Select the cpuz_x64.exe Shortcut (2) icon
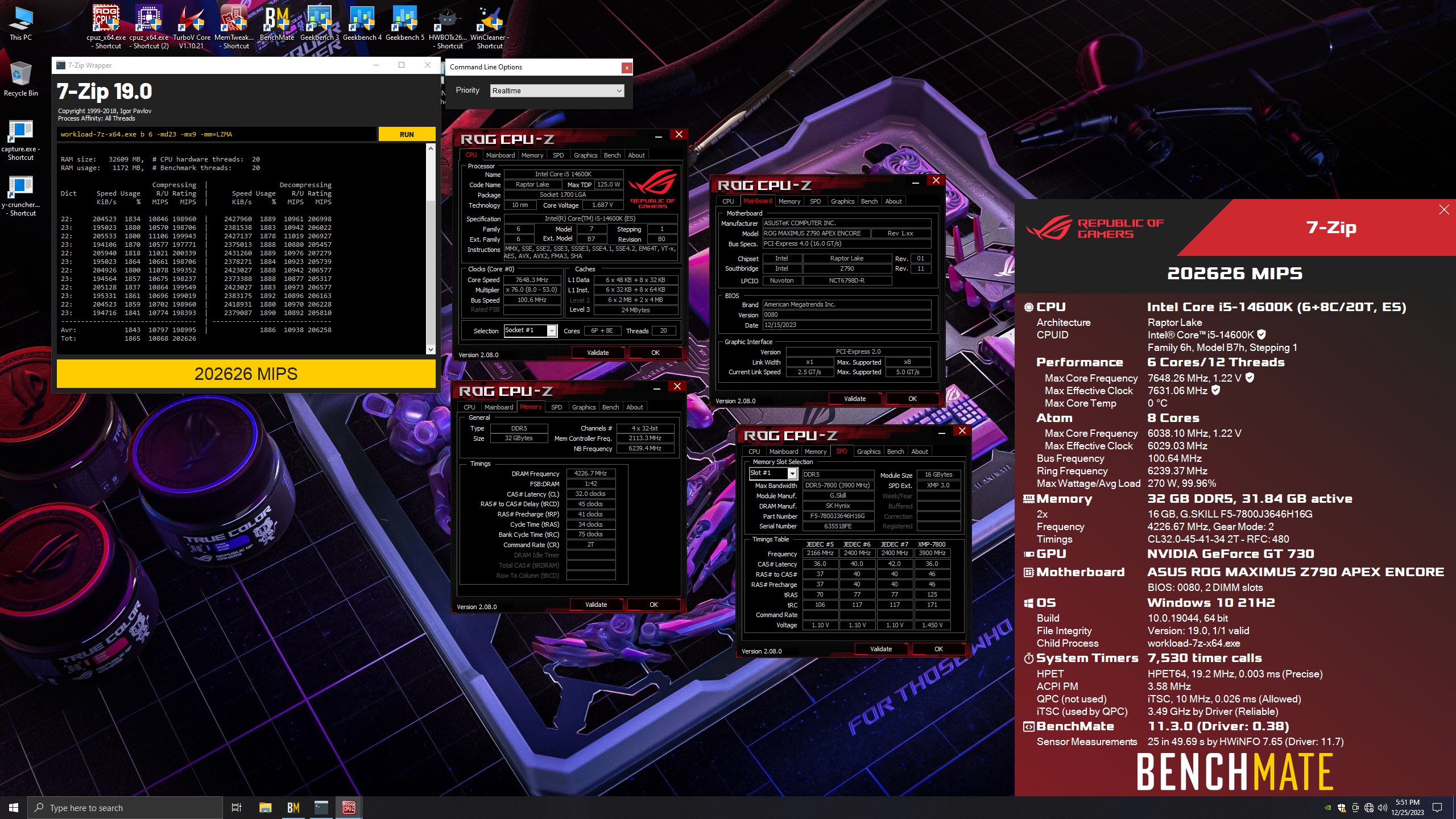The height and width of the screenshot is (819, 1456). coord(149,27)
